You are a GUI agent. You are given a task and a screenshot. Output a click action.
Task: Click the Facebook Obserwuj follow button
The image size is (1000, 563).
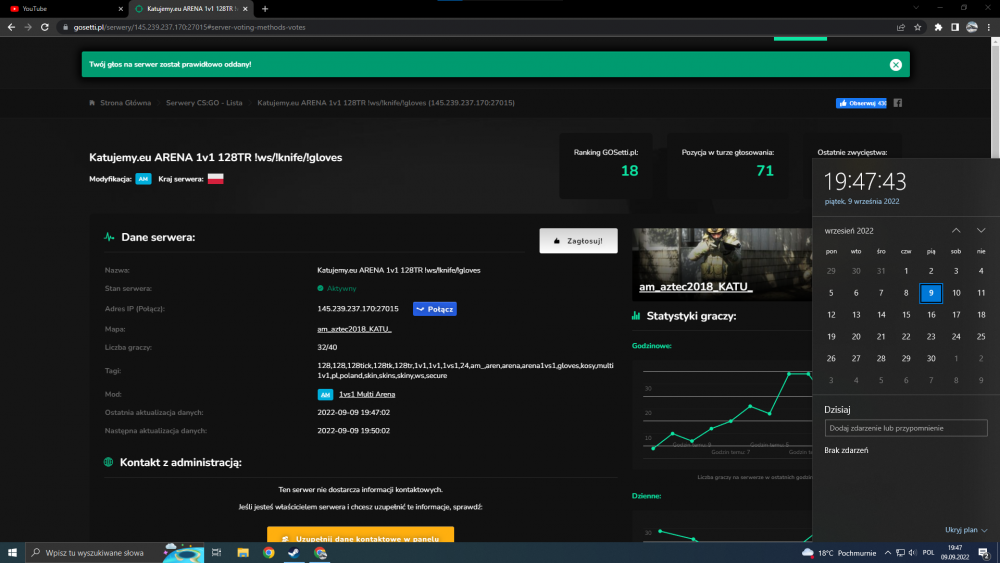[861, 103]
